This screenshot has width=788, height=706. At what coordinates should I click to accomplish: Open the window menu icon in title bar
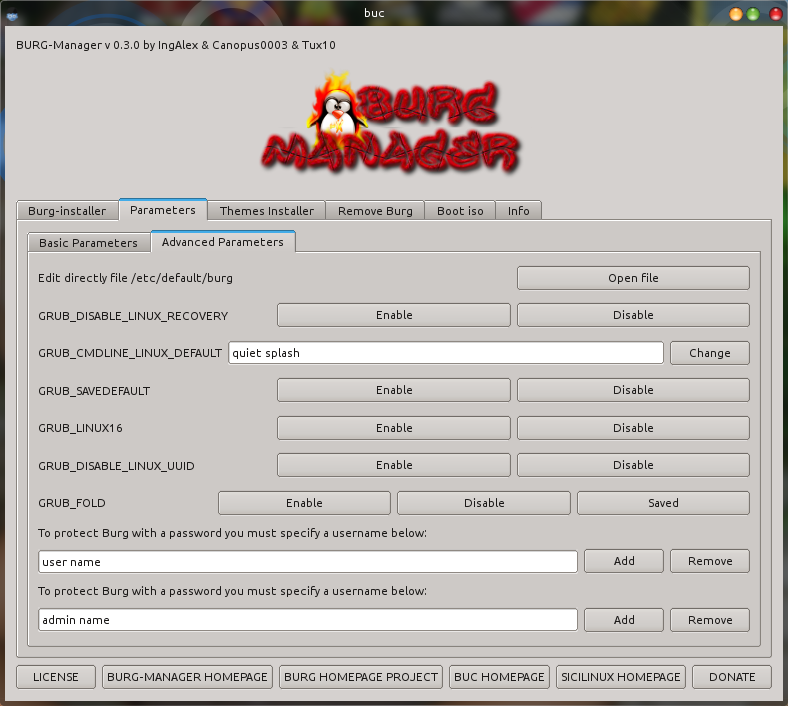click(12, 14)
